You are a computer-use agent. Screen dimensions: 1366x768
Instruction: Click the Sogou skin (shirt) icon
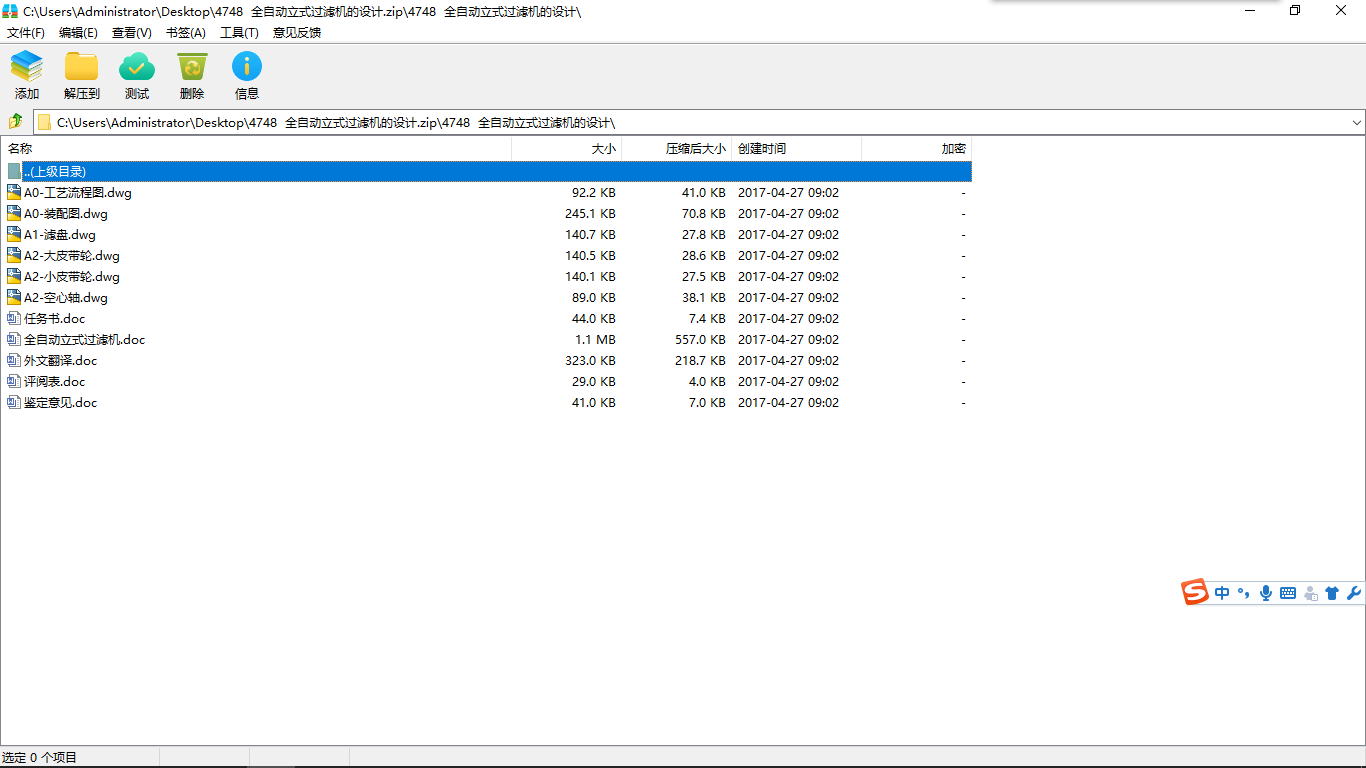[1332, 593]
